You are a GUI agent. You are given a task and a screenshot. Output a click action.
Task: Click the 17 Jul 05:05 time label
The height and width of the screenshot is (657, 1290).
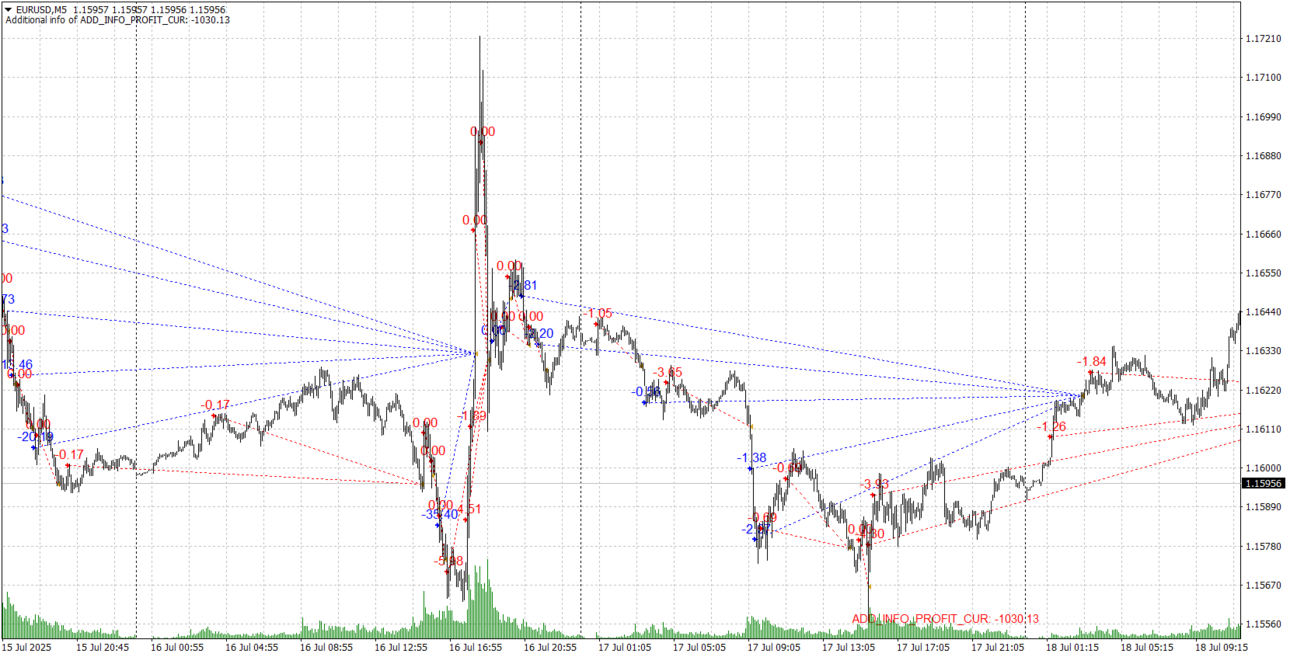tap(700, 647)
